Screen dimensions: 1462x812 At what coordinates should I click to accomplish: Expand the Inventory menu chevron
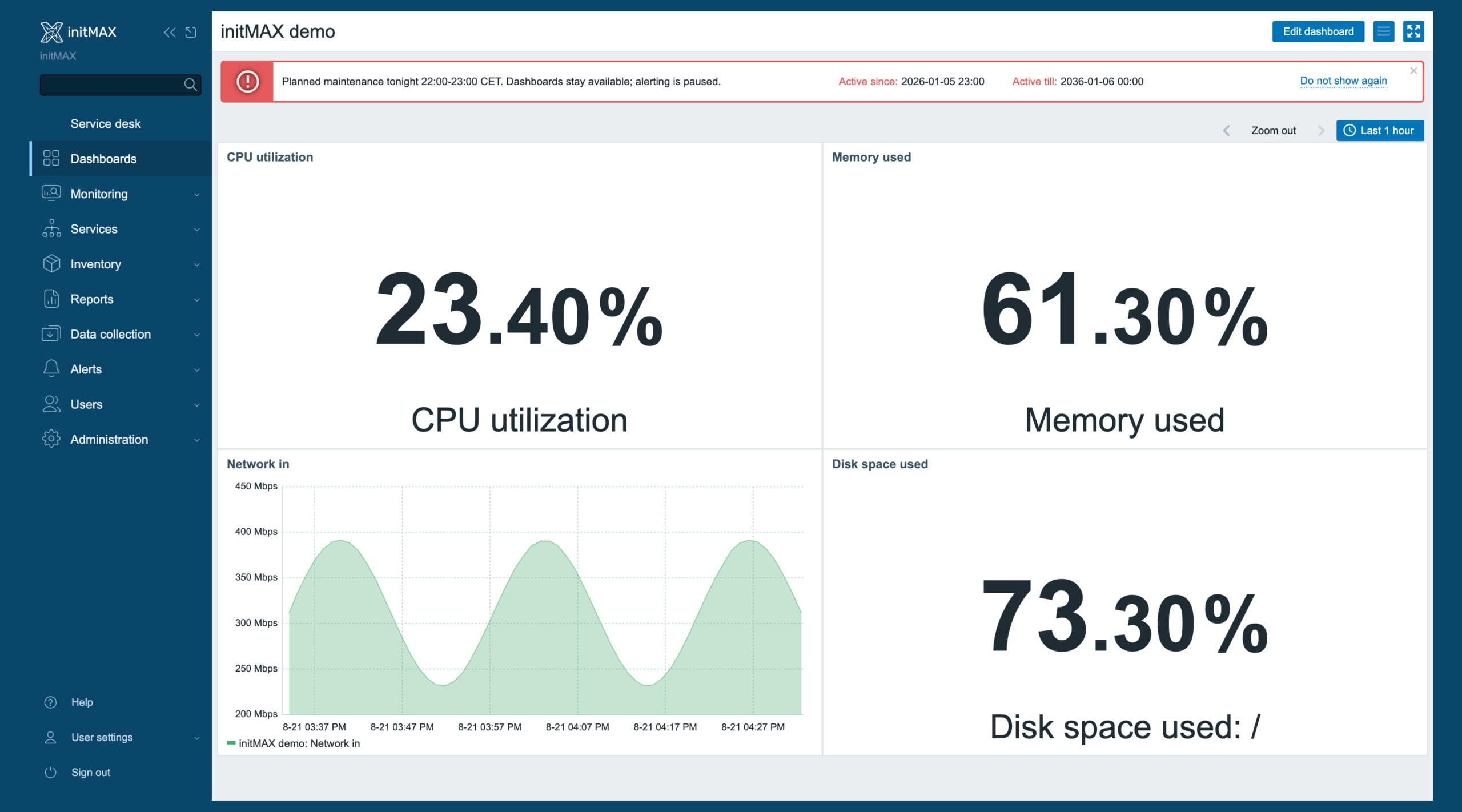(x=197, y=264)
